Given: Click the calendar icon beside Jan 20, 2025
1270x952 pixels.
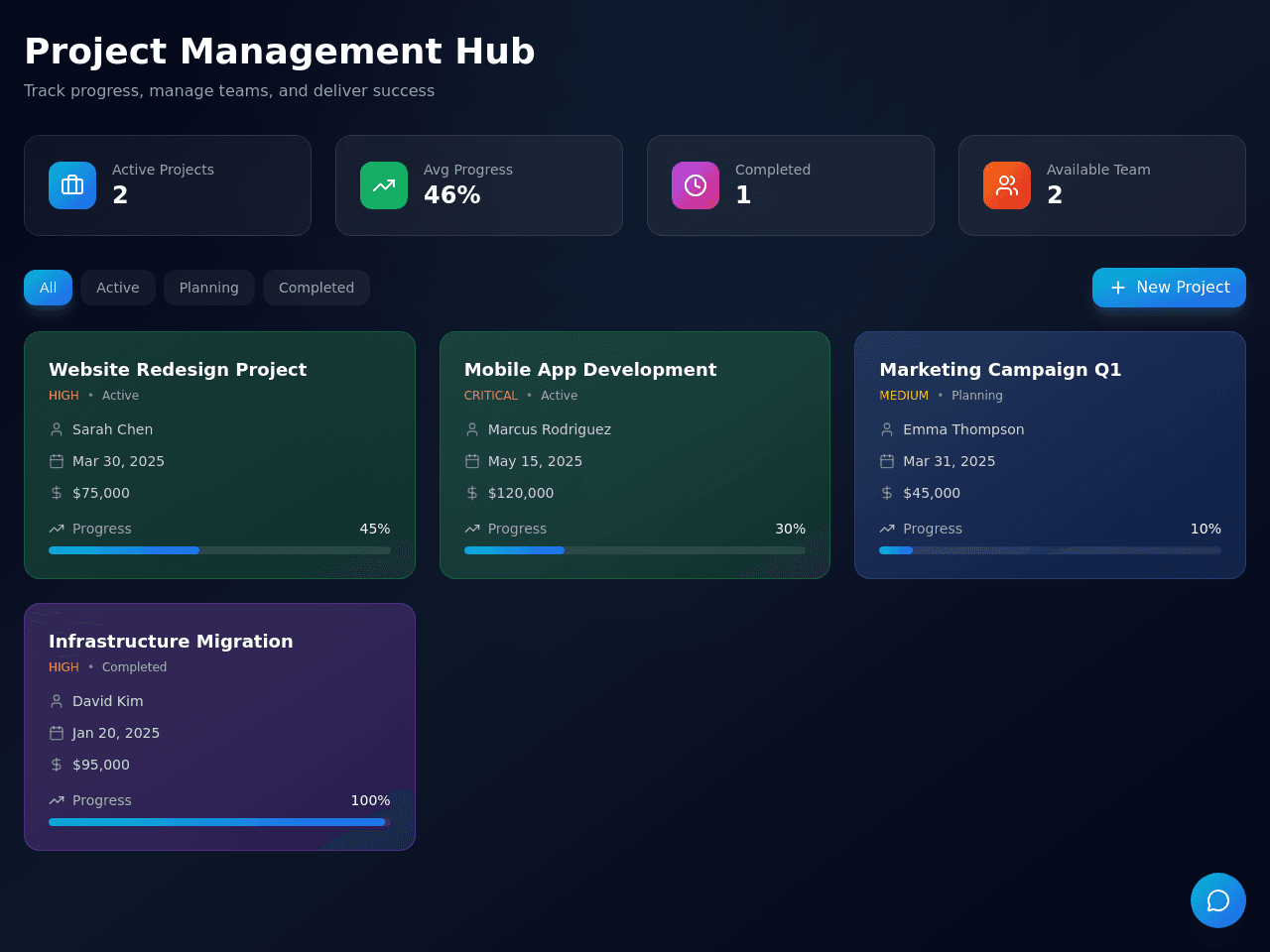Looking at the screenshot, I should click(57, 733).
